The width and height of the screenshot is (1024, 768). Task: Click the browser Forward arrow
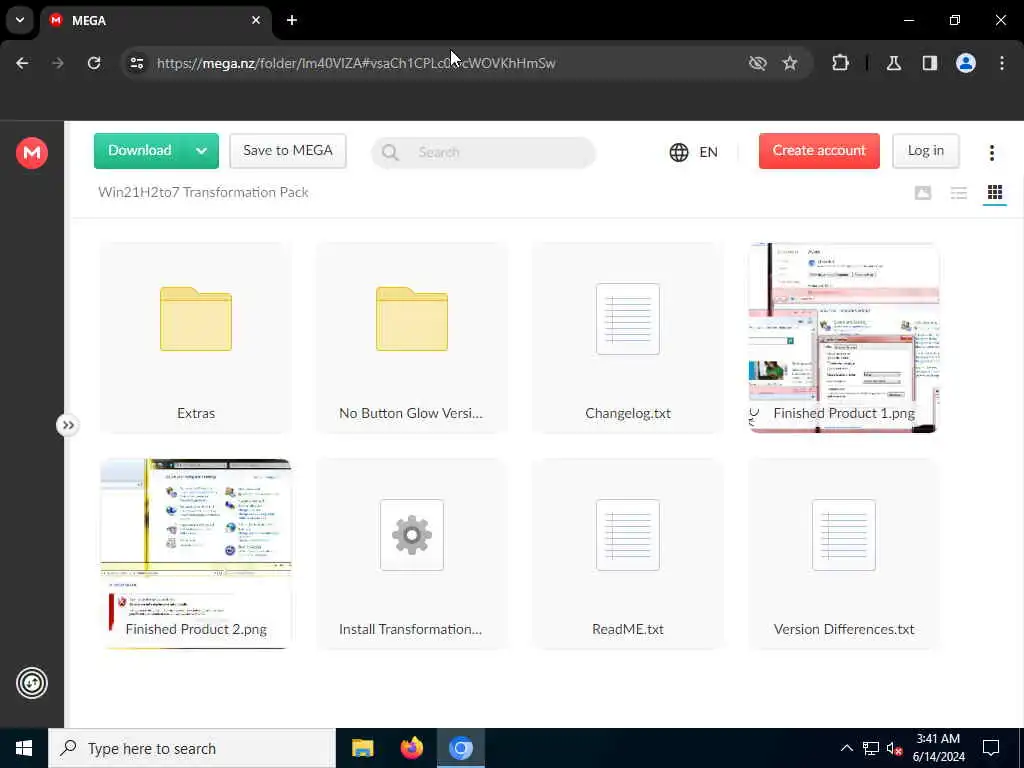click(x=58, y=63)
